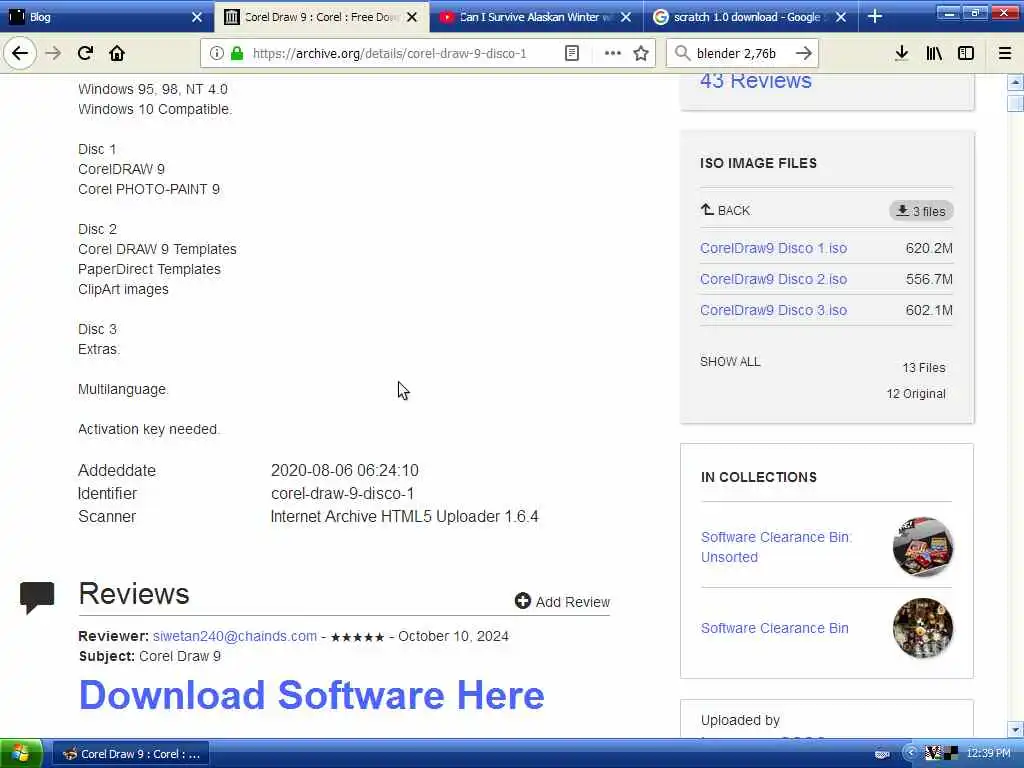1024x768 pixels.
Task: Click the Download Software Here link
Action: [x=312, y=695]
